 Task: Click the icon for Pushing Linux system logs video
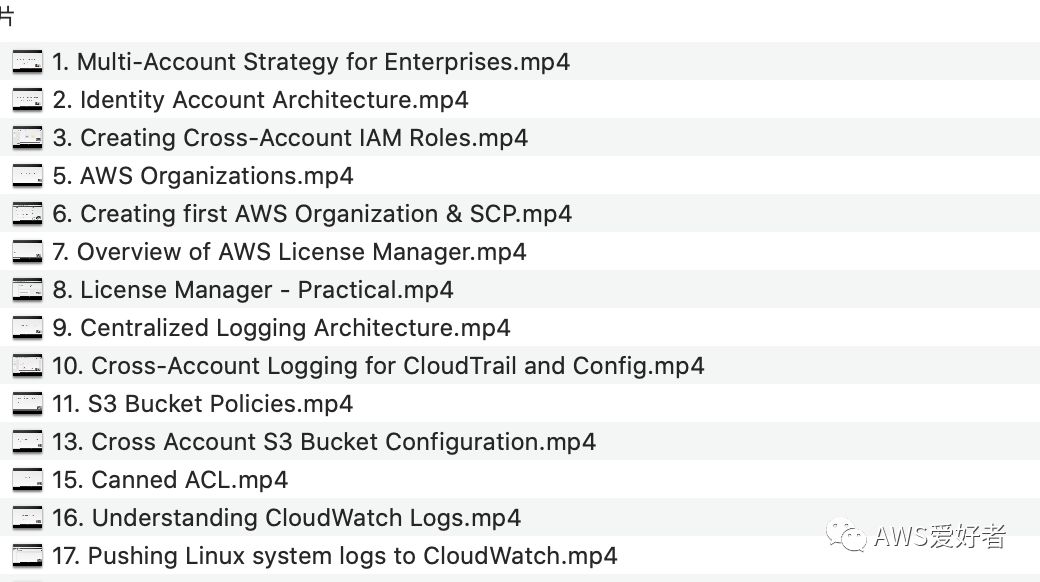coord(27,556)
